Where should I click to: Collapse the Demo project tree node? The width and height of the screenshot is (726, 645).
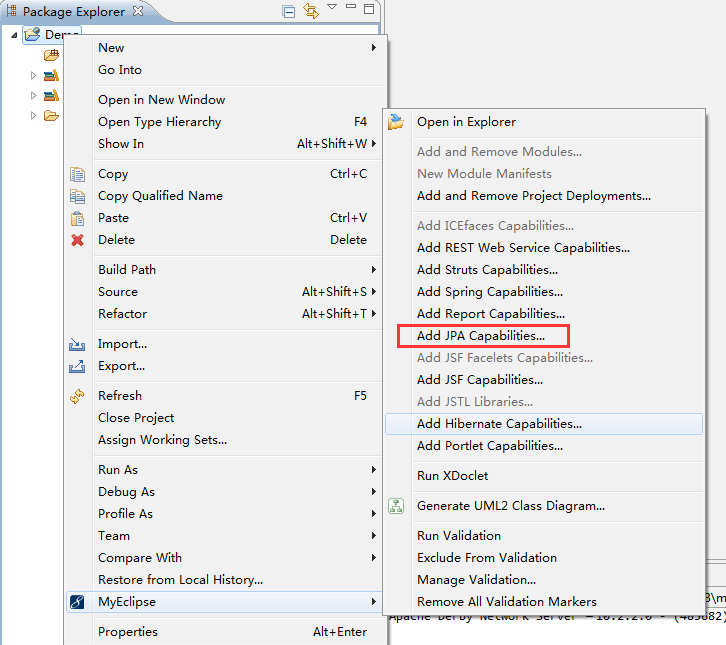tap(14, 35)
